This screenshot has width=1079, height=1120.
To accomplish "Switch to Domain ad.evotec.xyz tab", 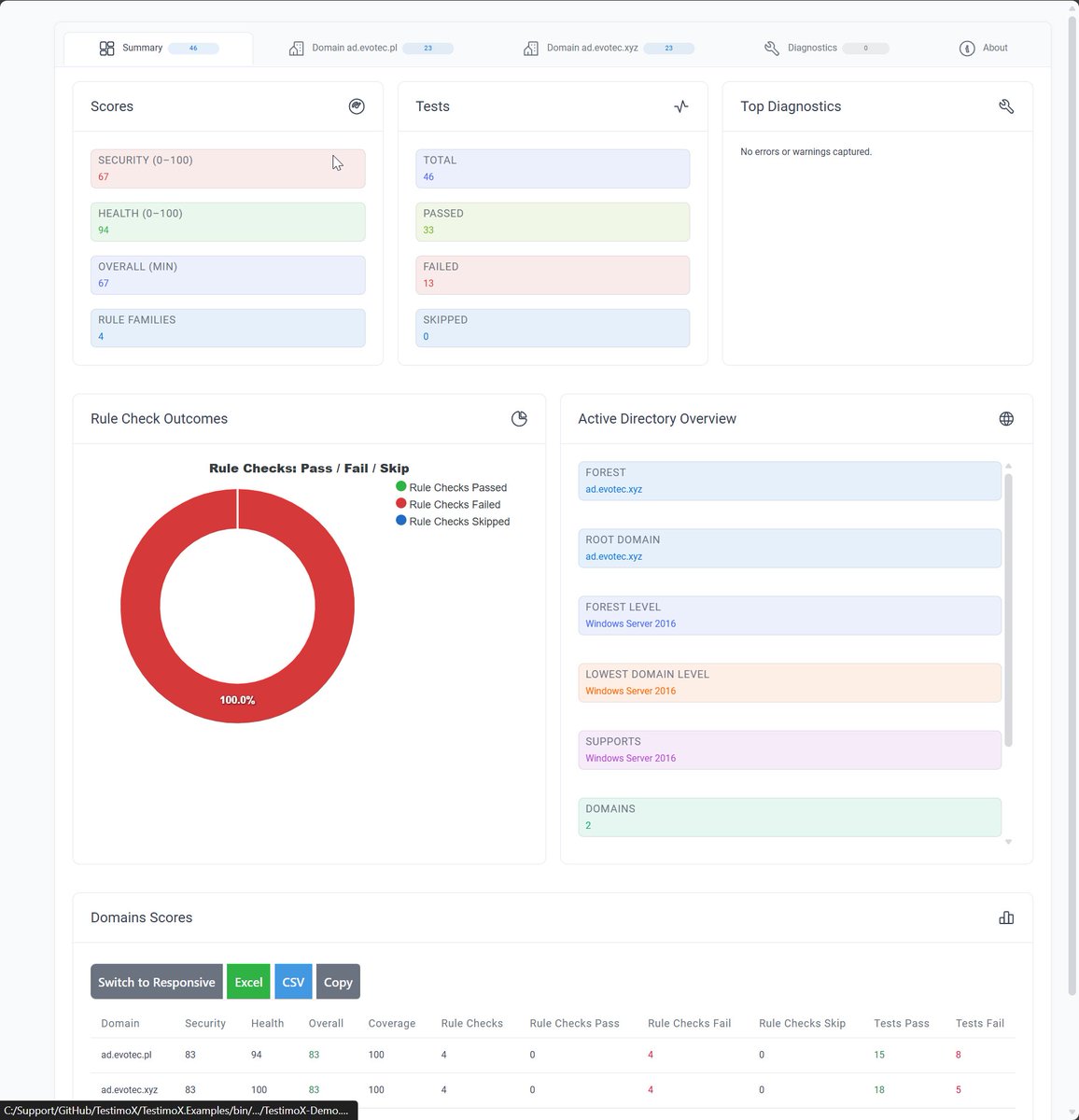I will 608,49.
